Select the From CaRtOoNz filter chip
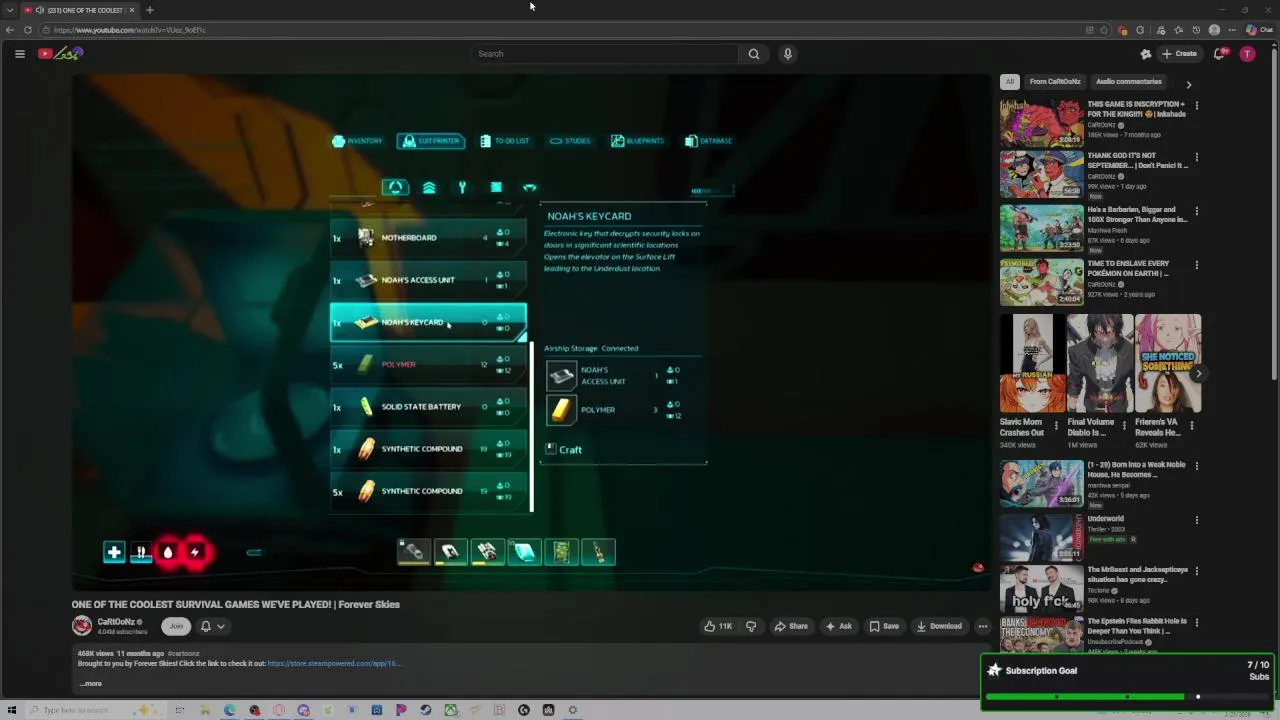Image resolution: width=1280 pixels, height=720 pixels. click(x=1055, y=82)
